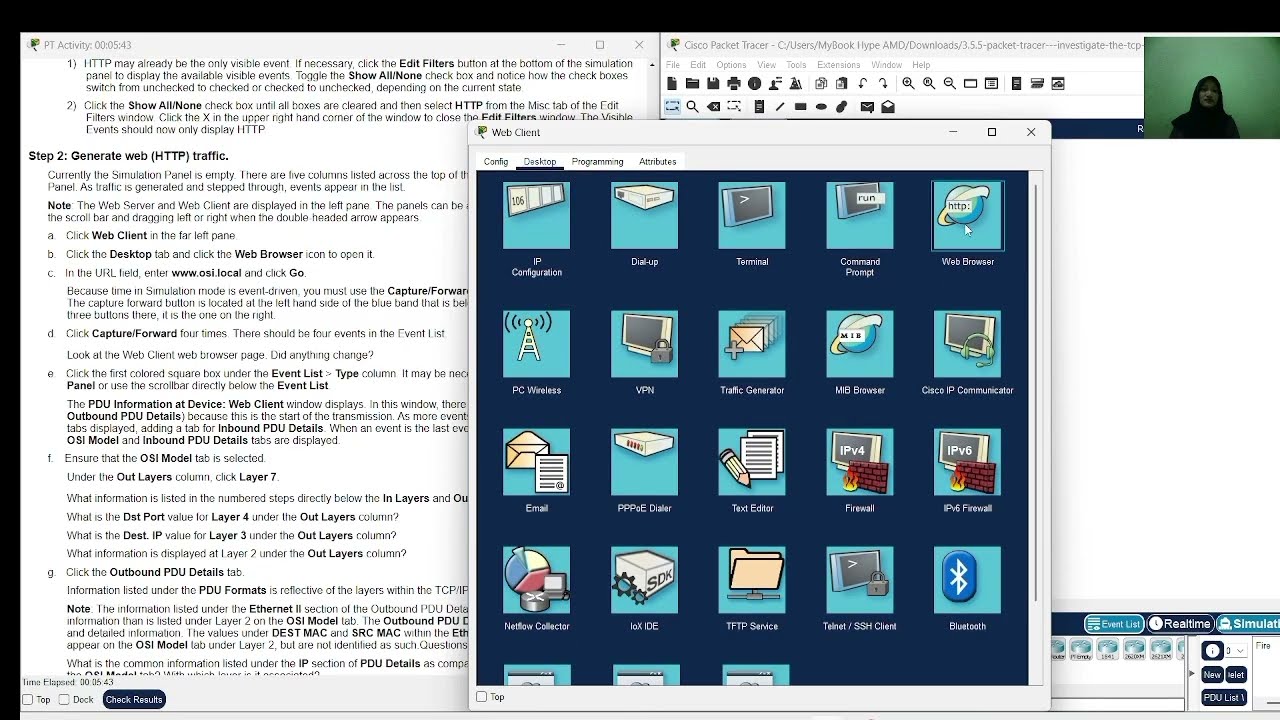Toggle the Top checkbox in PT Activity window
The image size is (1280, 720).
point(28,700)
